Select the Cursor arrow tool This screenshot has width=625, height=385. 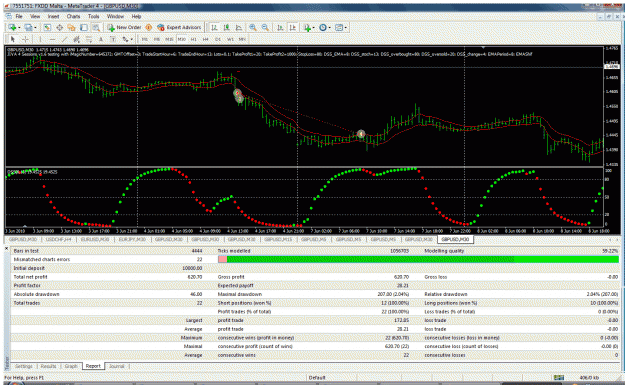pyautogui.click(x=12, y=39)
